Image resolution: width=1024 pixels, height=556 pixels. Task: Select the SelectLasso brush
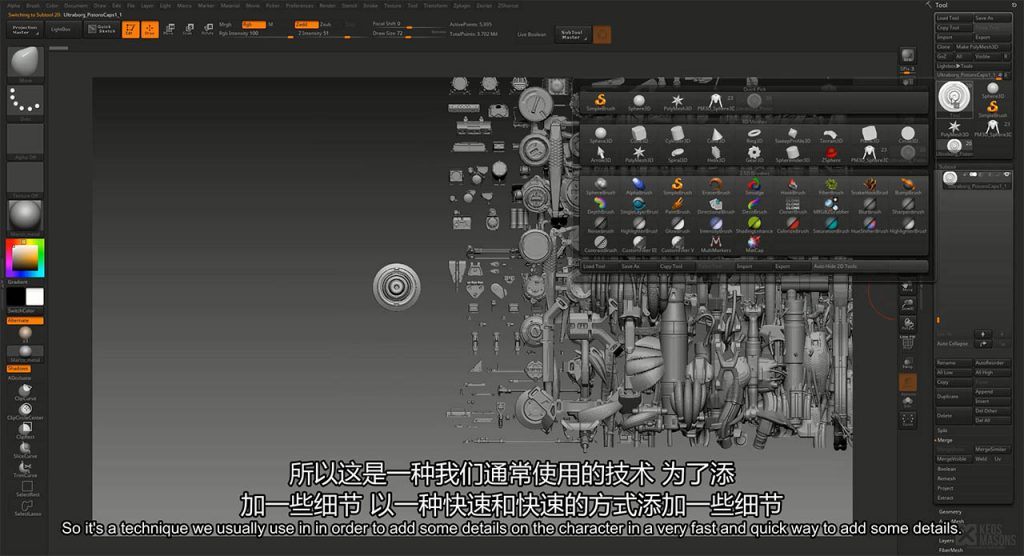tap(26, 508)
